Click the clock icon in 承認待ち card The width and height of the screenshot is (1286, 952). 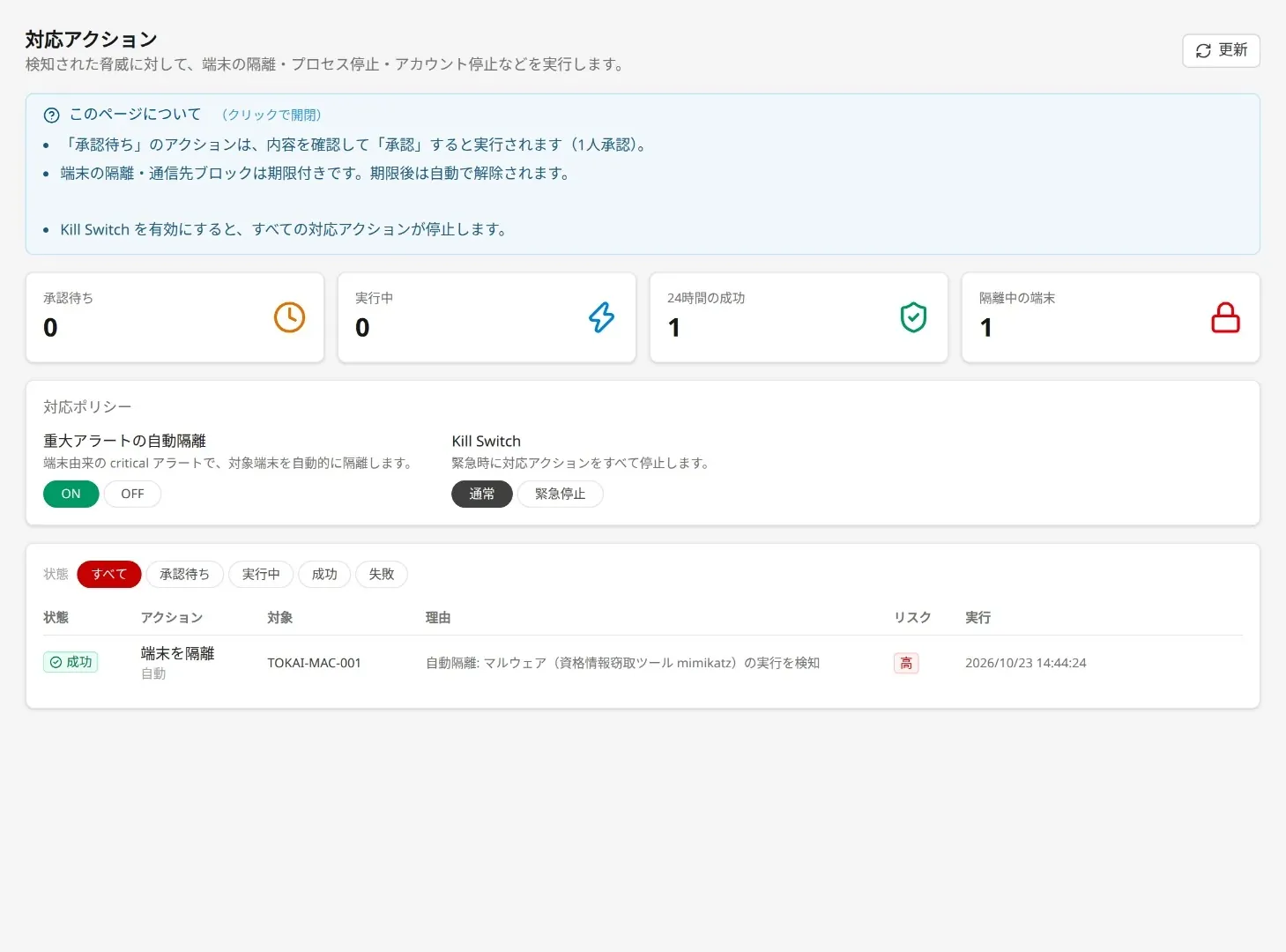click(x=289, y=317)
